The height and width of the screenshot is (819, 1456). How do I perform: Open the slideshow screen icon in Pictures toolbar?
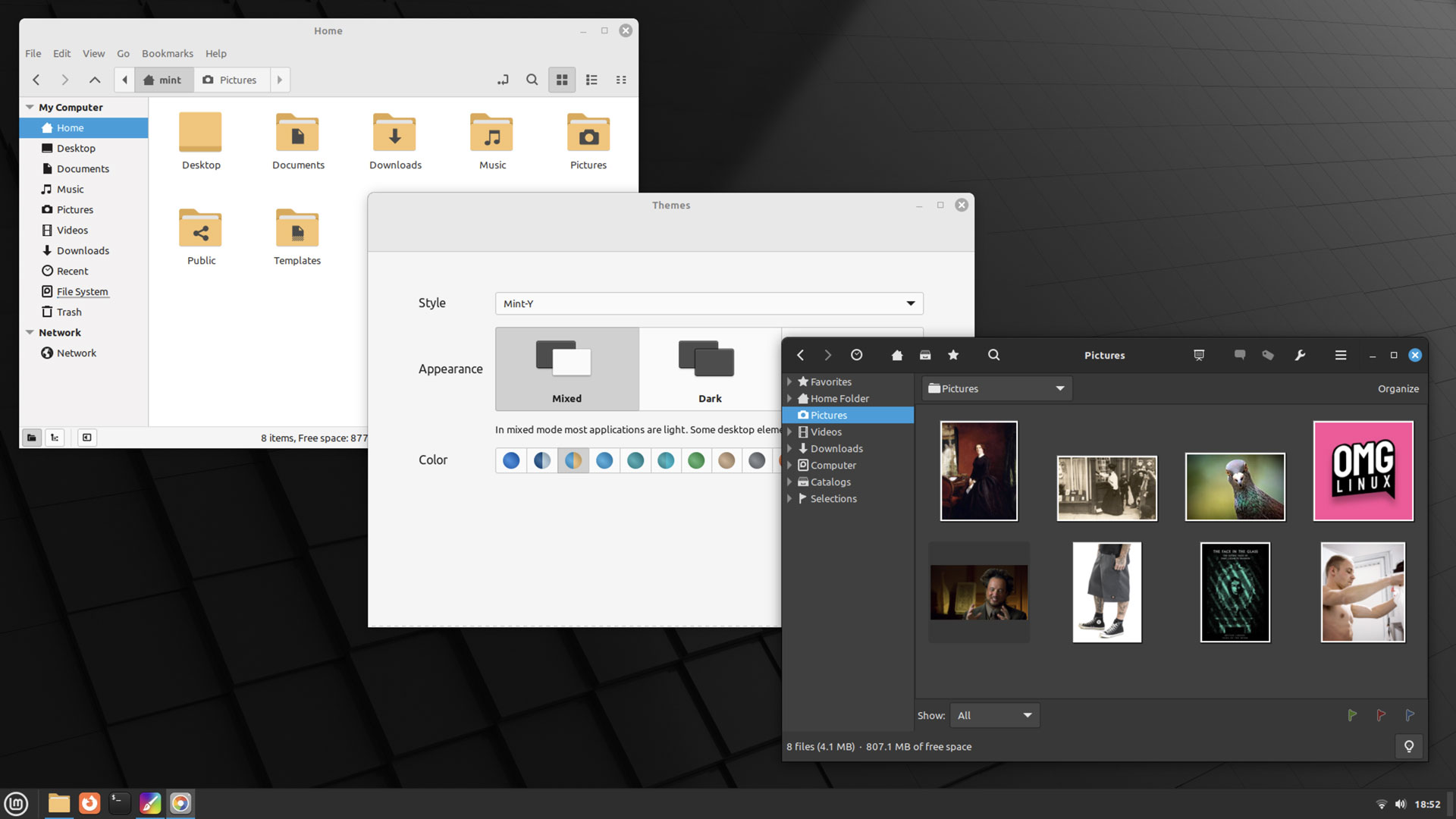pos(1198,355)
